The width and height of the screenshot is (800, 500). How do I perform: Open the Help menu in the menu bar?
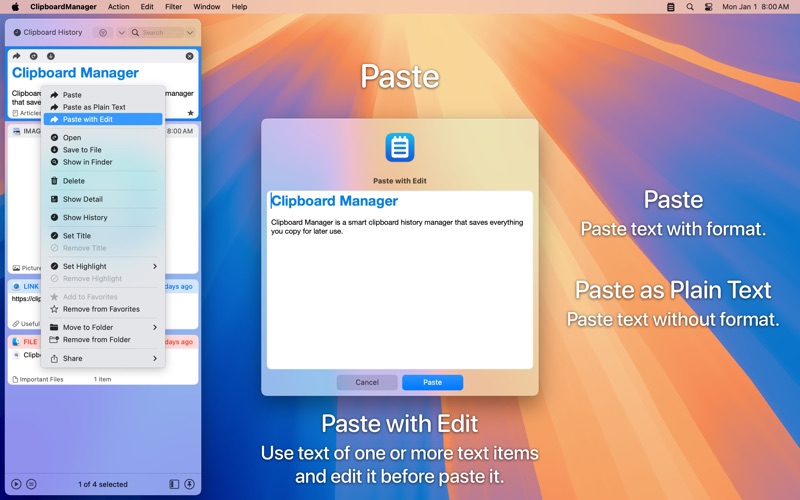coord(239,7)
